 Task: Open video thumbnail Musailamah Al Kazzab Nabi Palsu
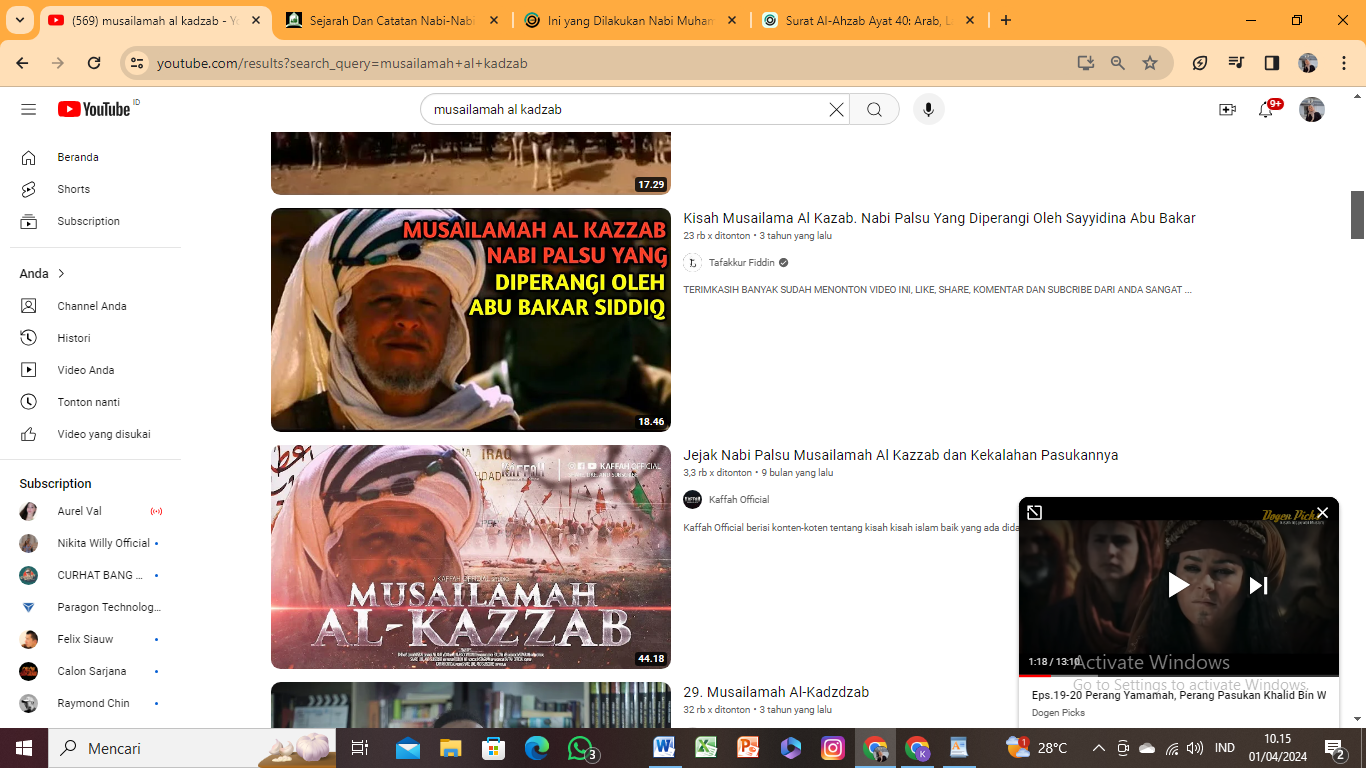click(x=471, y=320)
